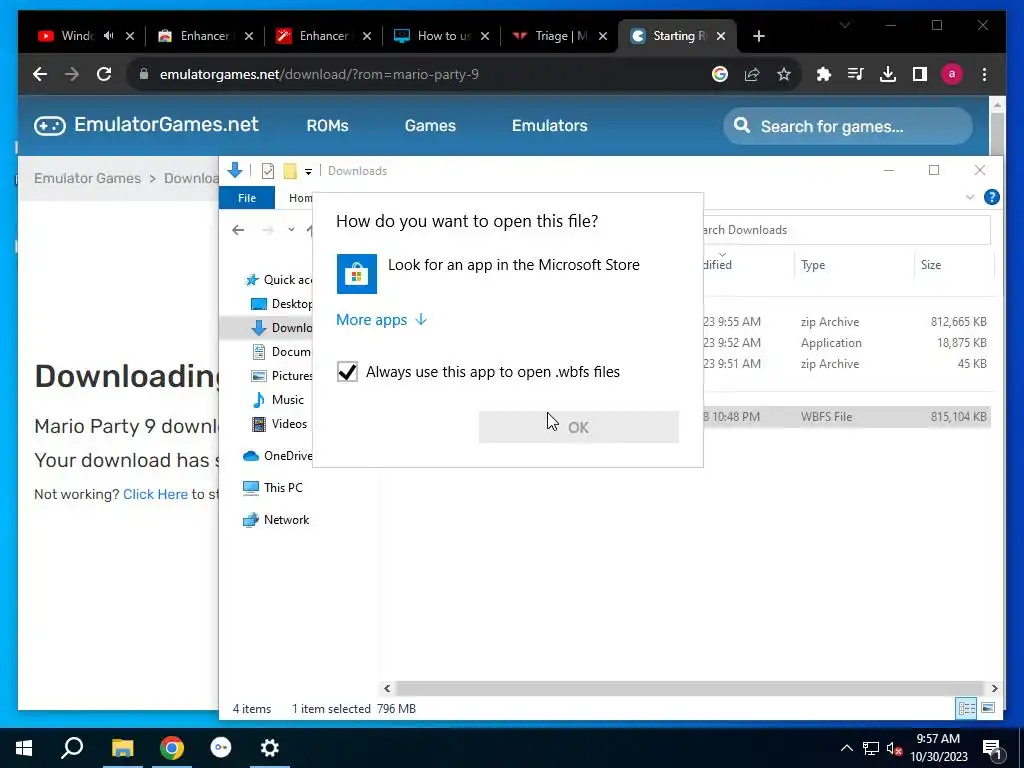Open Chrome media control icon
The height and width of the screenshot is (768, 1024).
point(856,74)
